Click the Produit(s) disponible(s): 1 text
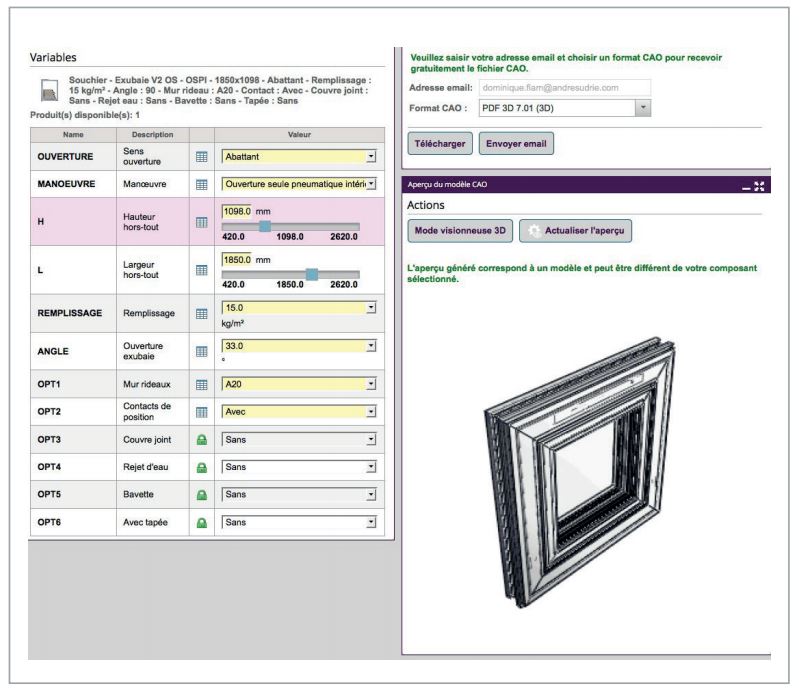799x692 pixels. (85, 115)
